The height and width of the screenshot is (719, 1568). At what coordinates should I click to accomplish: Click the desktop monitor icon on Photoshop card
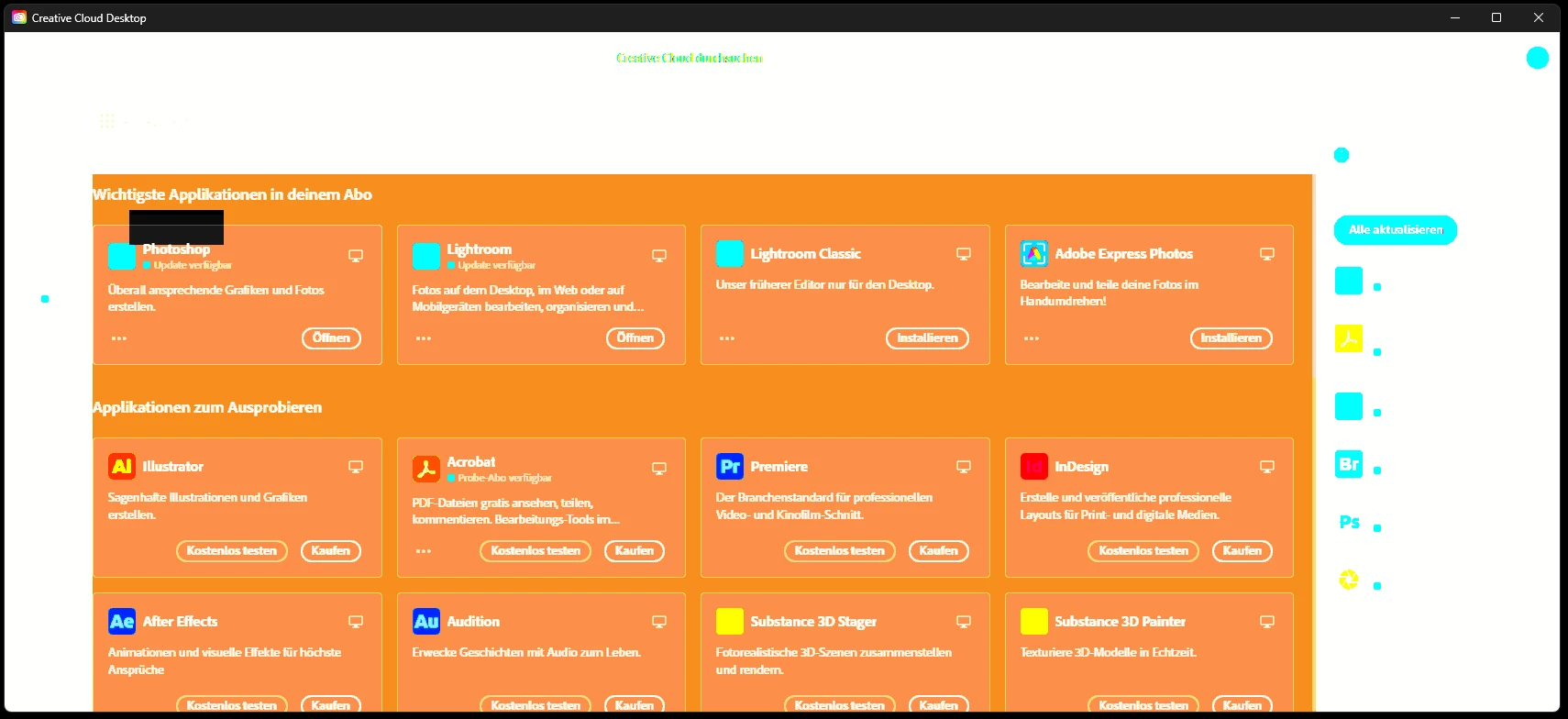pos(356,256)
